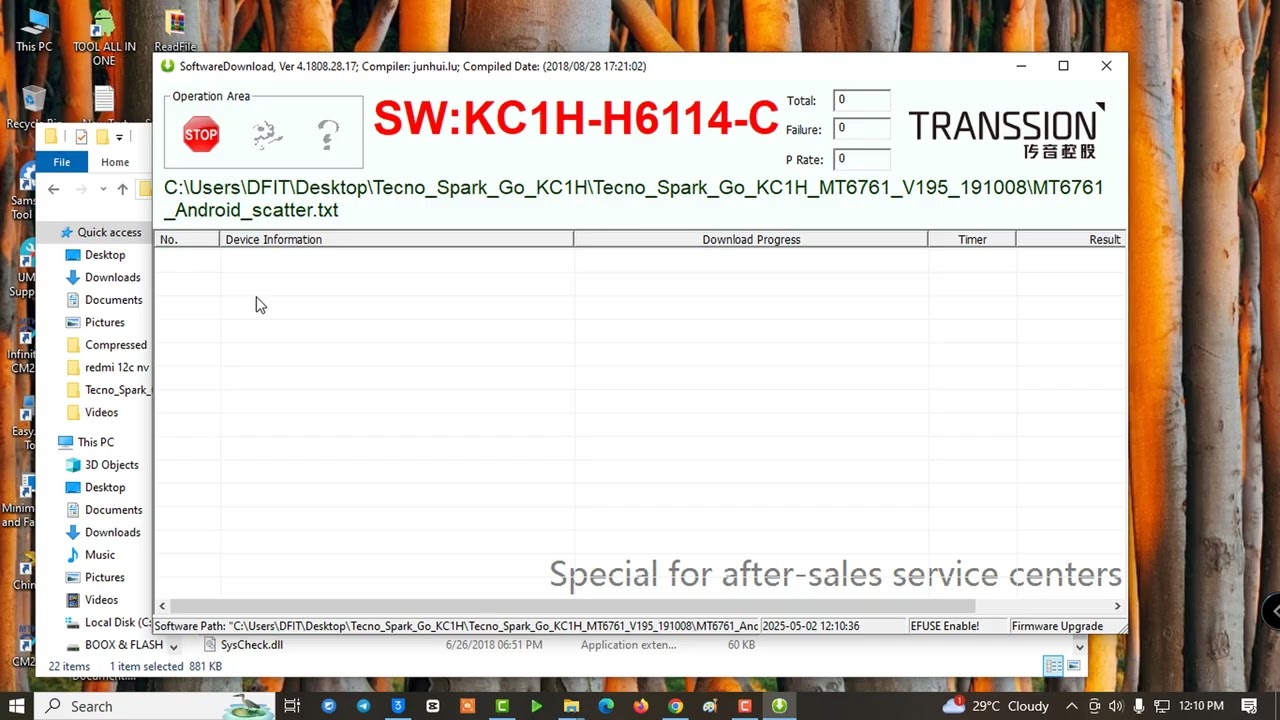
Task: Launch Google Chrome from the taskbar
Action: (x=676, y=706)
